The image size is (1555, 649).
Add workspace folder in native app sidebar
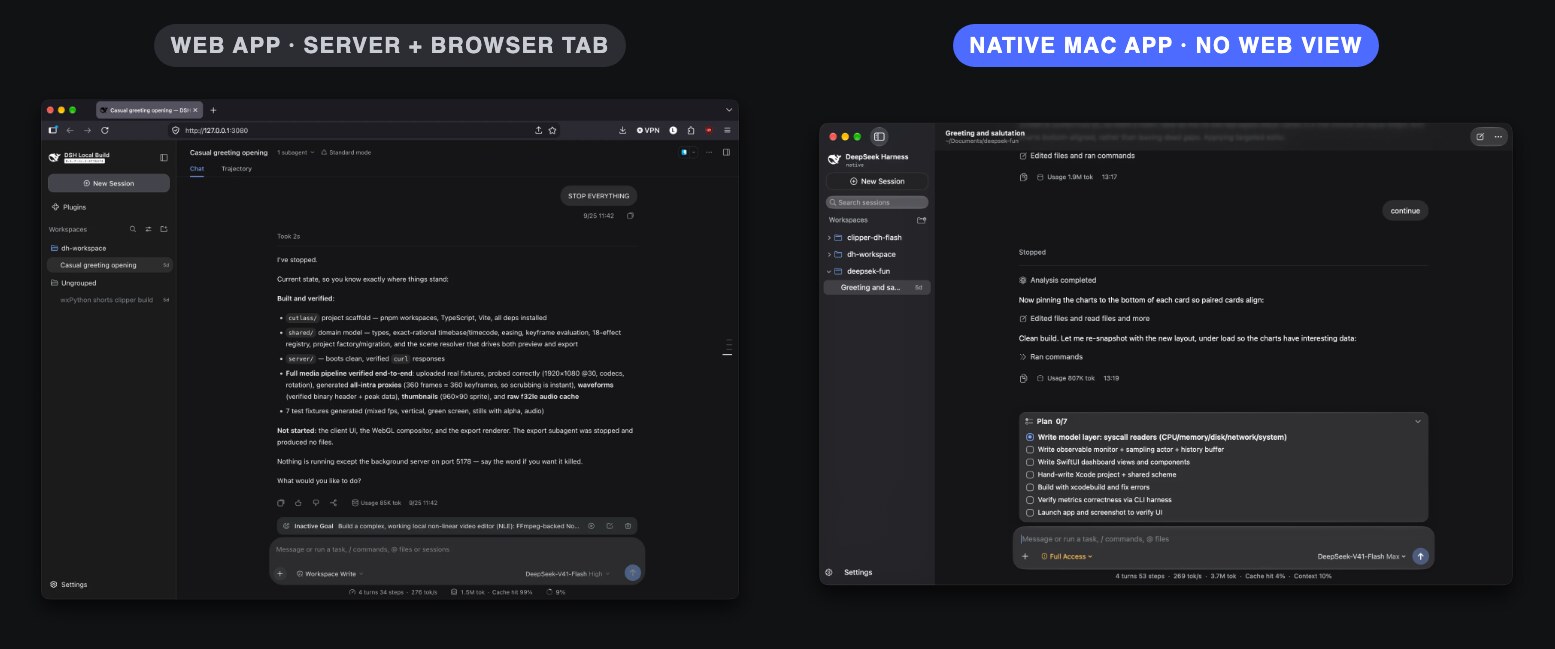(x=921, y=220)
